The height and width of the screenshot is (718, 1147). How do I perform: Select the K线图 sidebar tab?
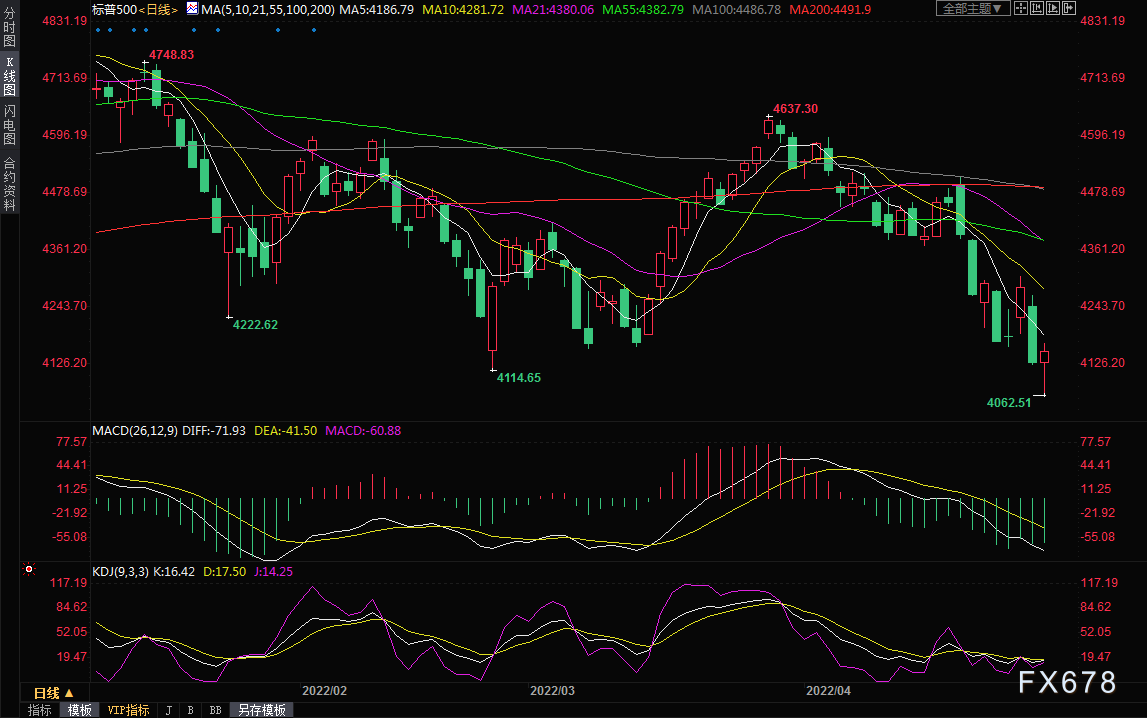(10, 75)
